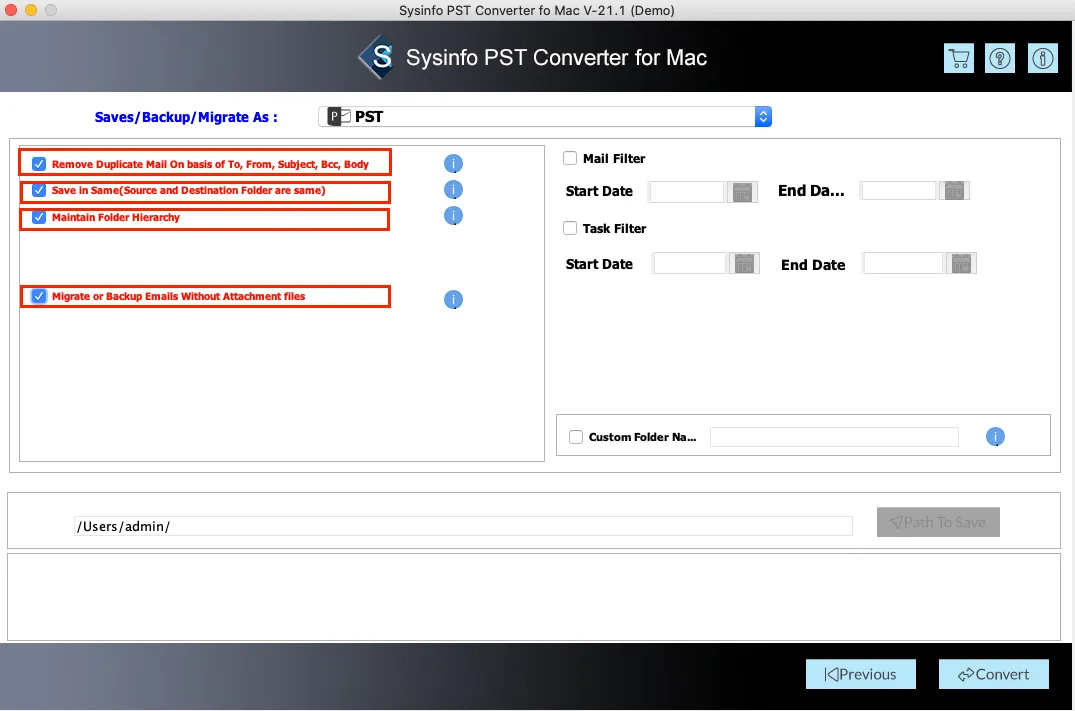
Task: Click the Convert button
Action: click(993, 674)
